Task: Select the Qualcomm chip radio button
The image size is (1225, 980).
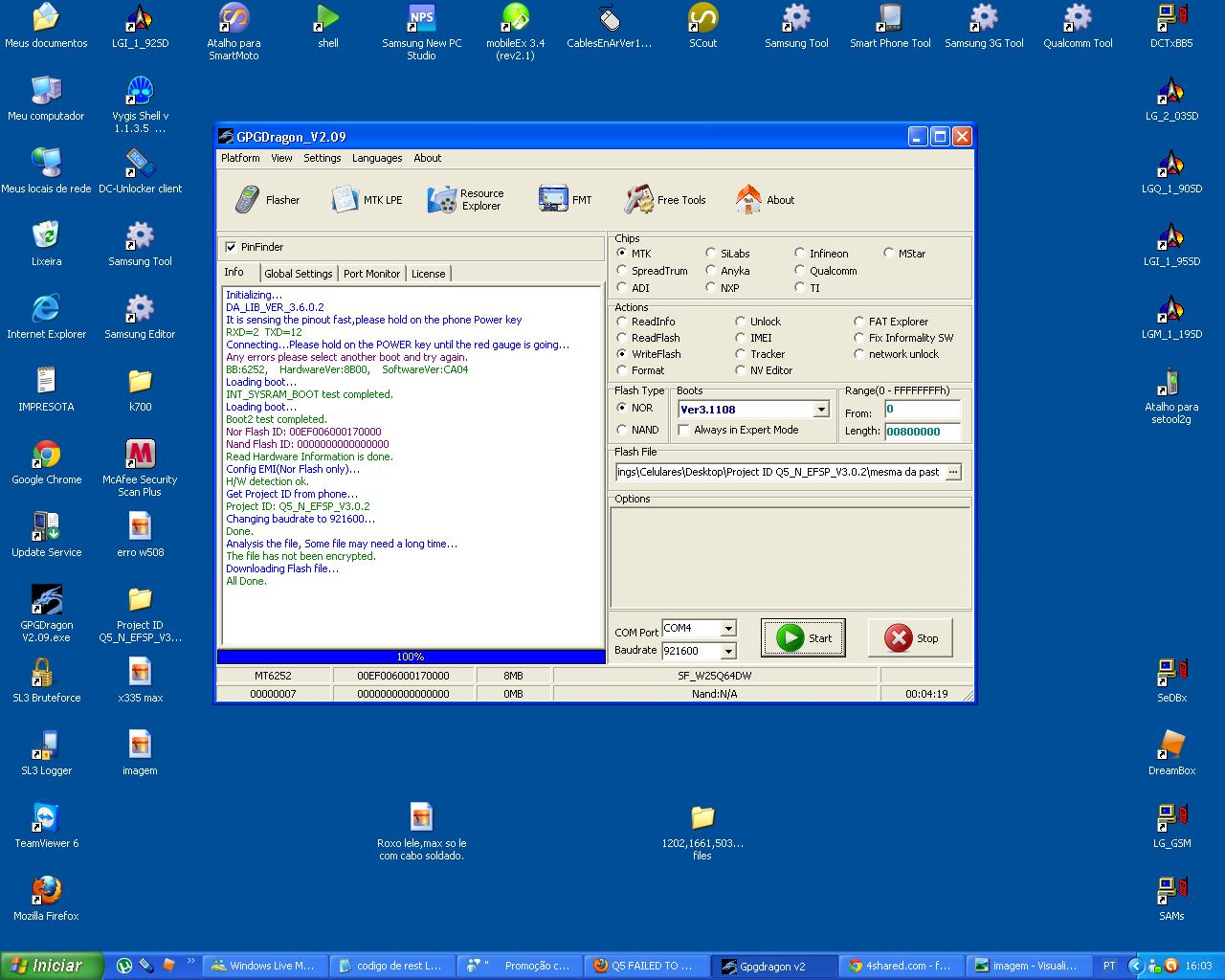Action: [800, 271]
